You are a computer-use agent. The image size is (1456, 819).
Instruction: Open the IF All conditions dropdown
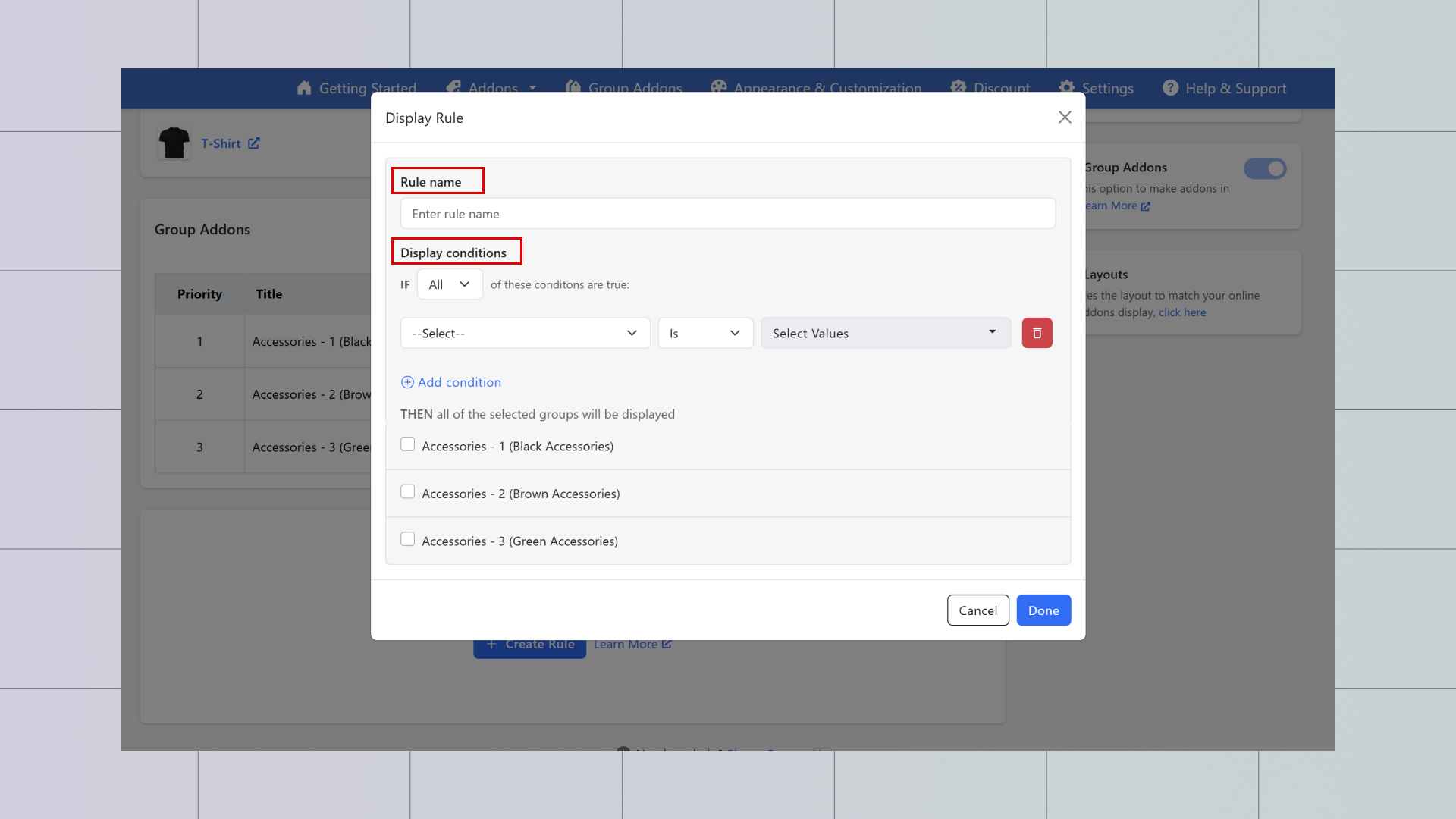[x=450, y=284]
